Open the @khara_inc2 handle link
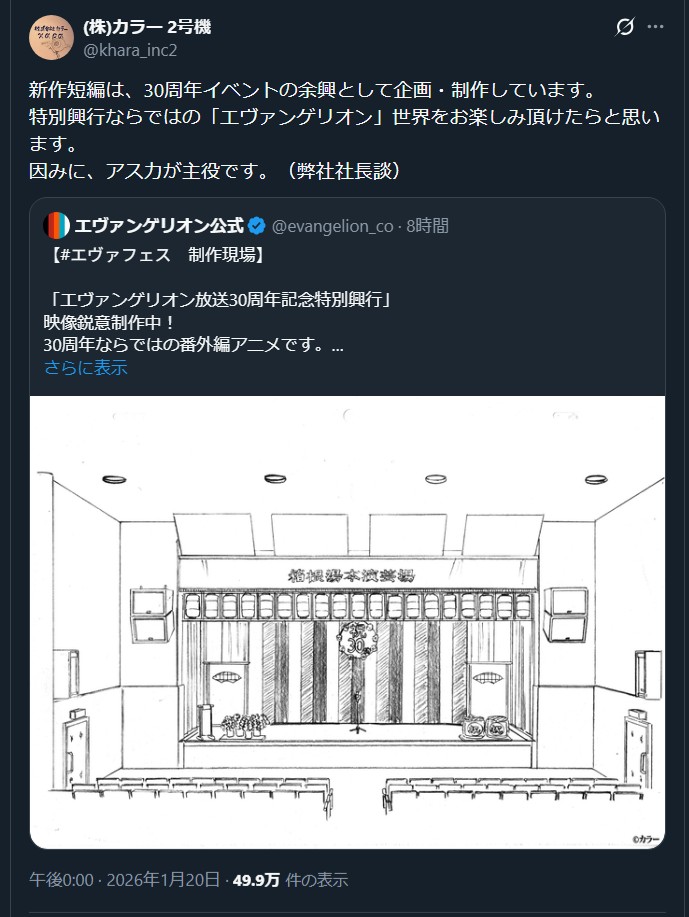Image resolution: width=689 pixels, height=917 pixels. click(x=130, y=50)
